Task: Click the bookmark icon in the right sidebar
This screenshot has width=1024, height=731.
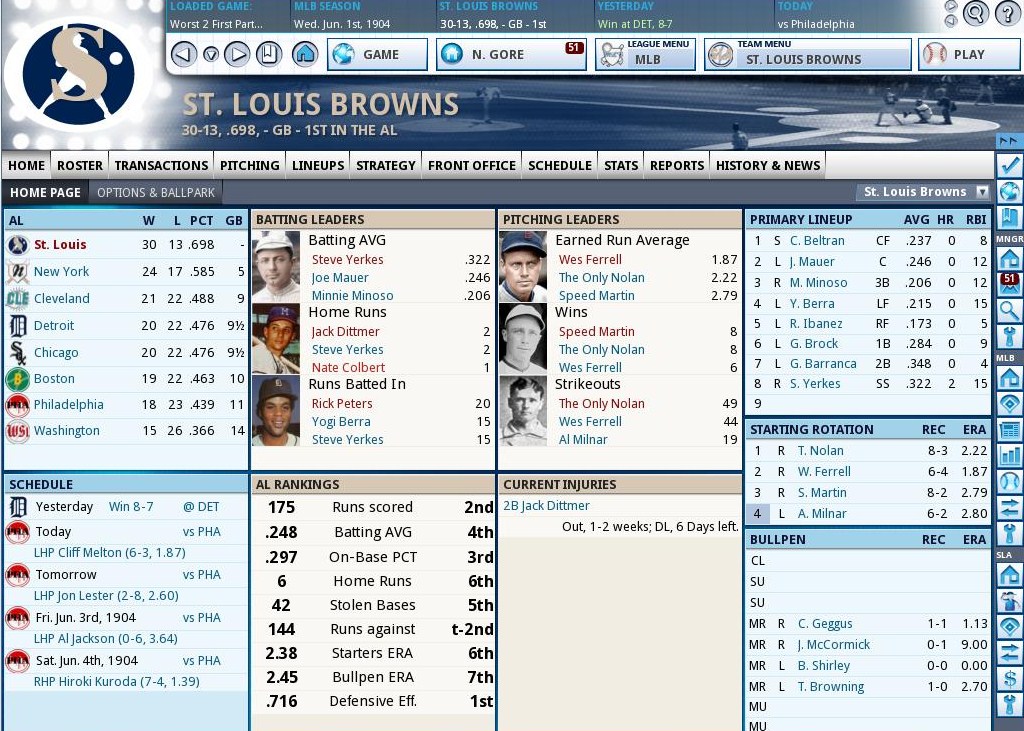Action: [x=1010, y=218]
